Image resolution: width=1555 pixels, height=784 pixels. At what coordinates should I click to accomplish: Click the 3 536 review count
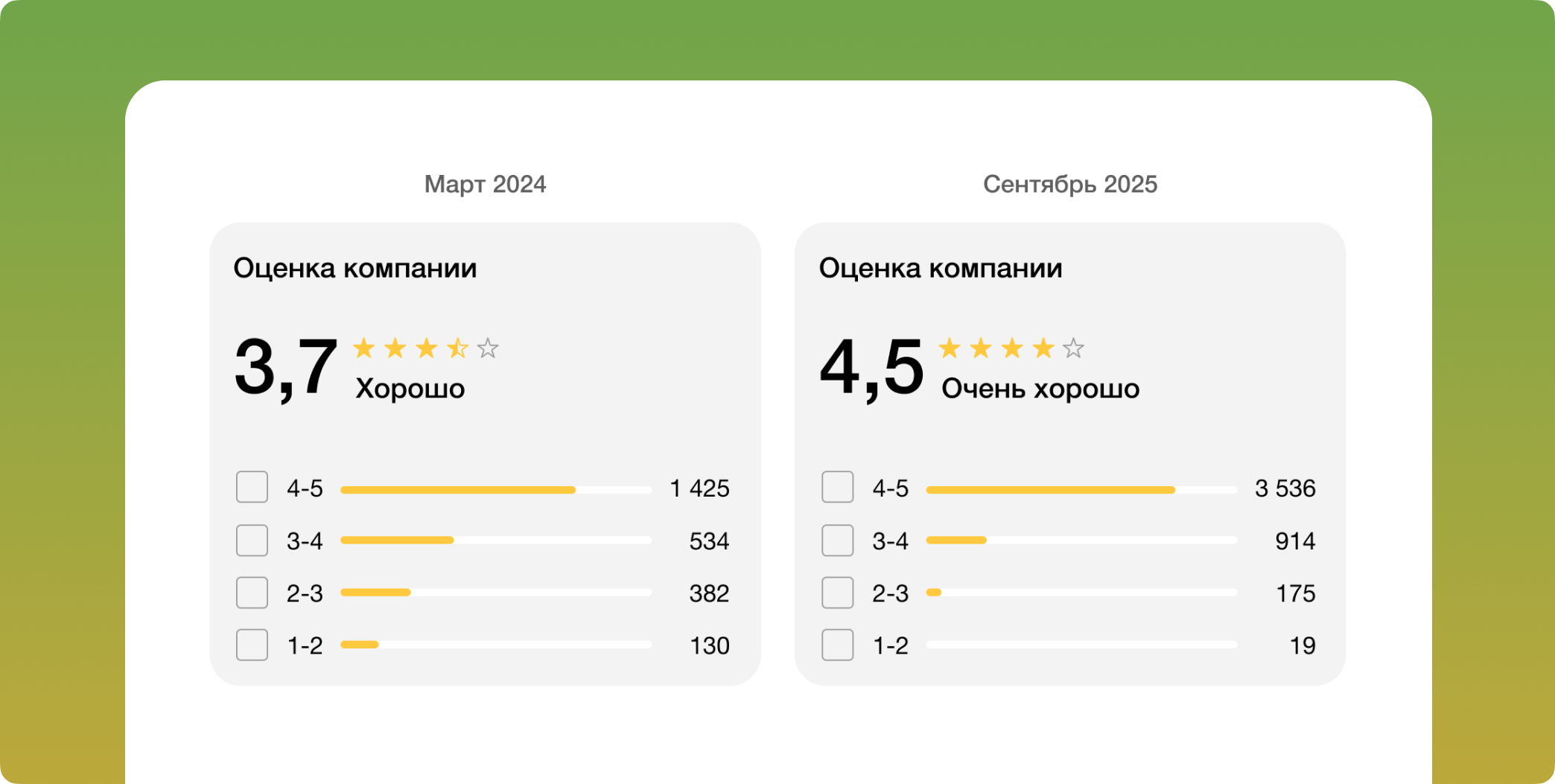pyautogui.click(x=1285, y=488)
